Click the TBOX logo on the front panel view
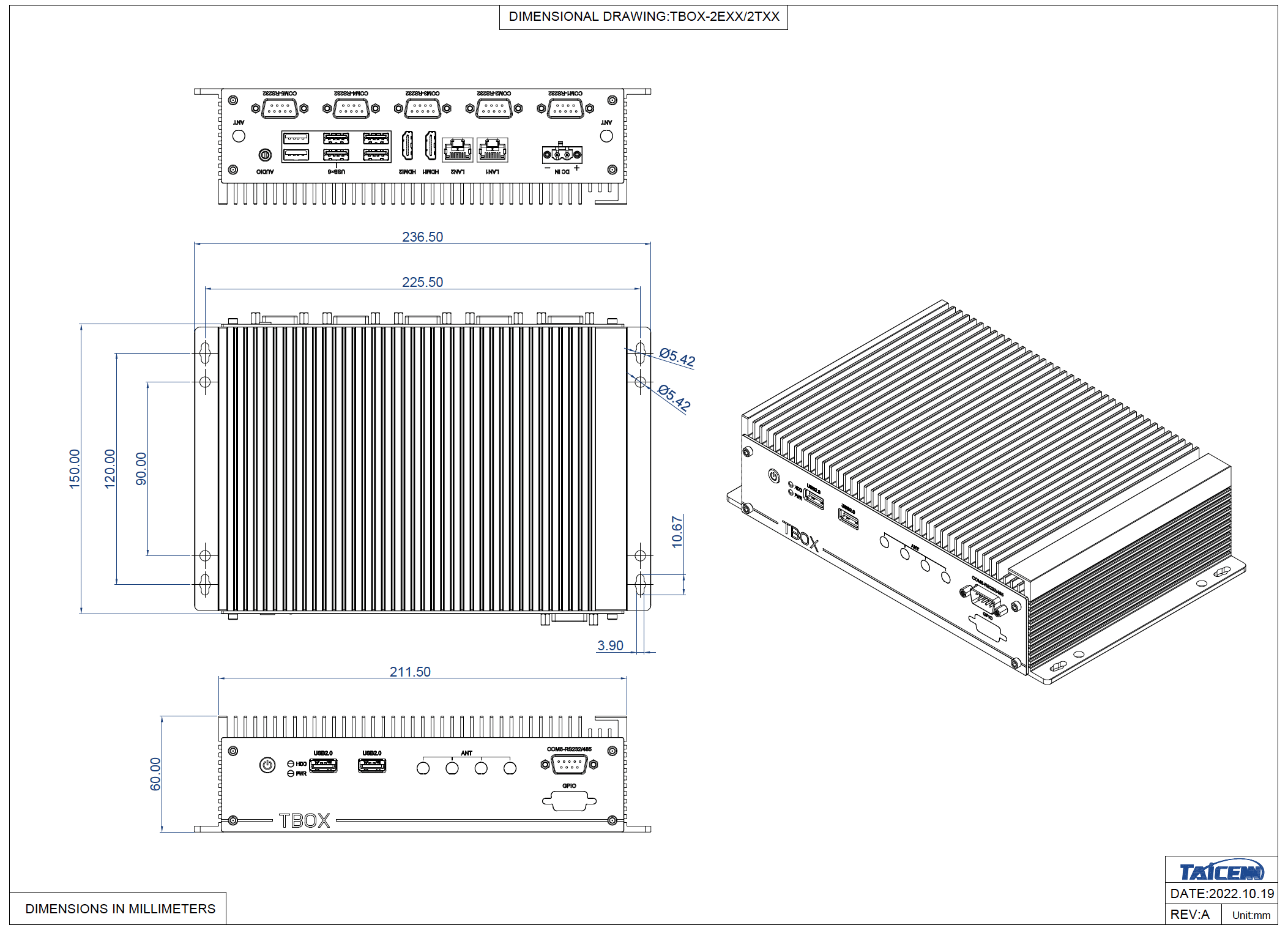 pyautogui.click(x=304, y=820)
